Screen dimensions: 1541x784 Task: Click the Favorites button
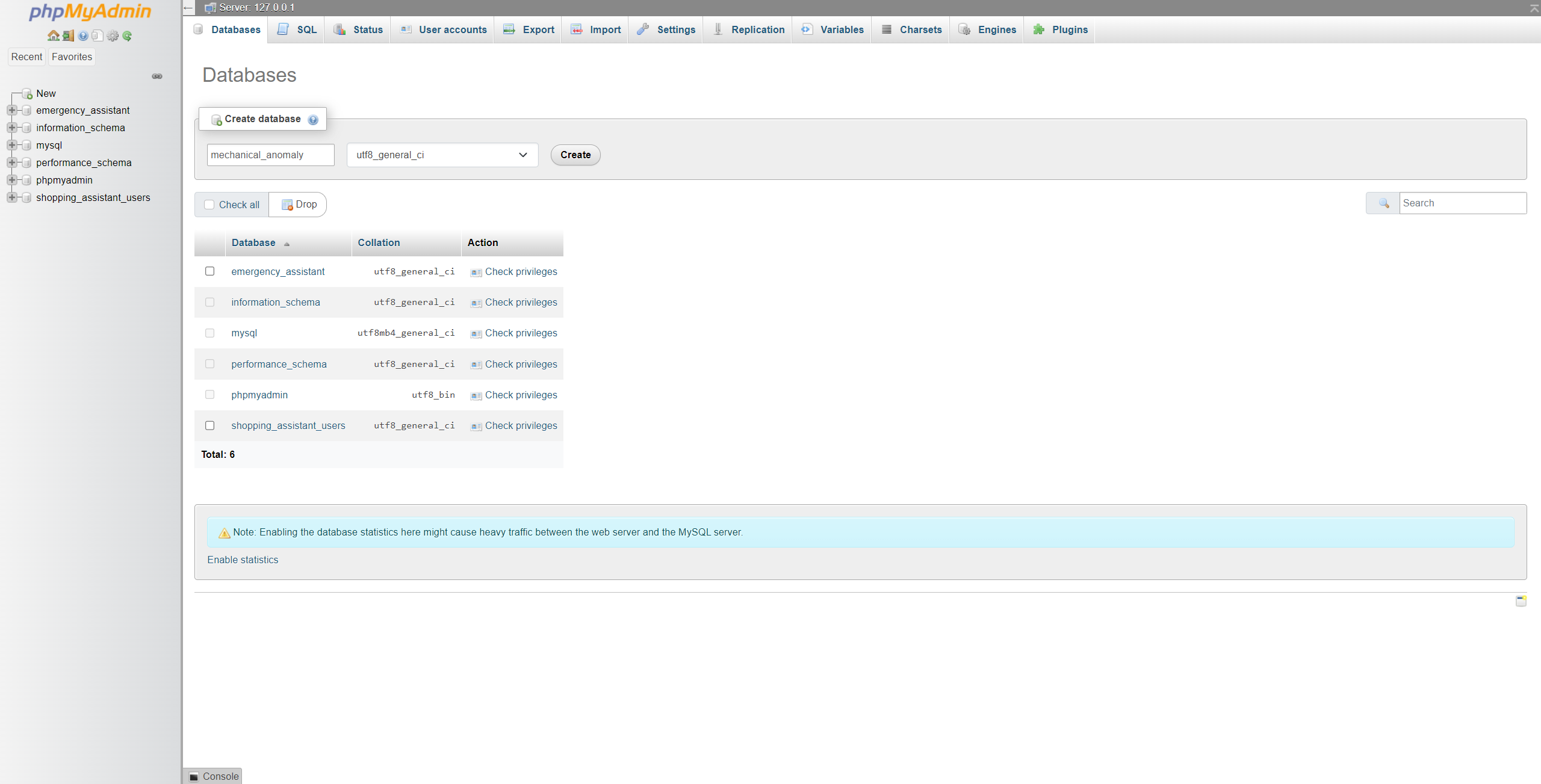click(x=72, y=57)
